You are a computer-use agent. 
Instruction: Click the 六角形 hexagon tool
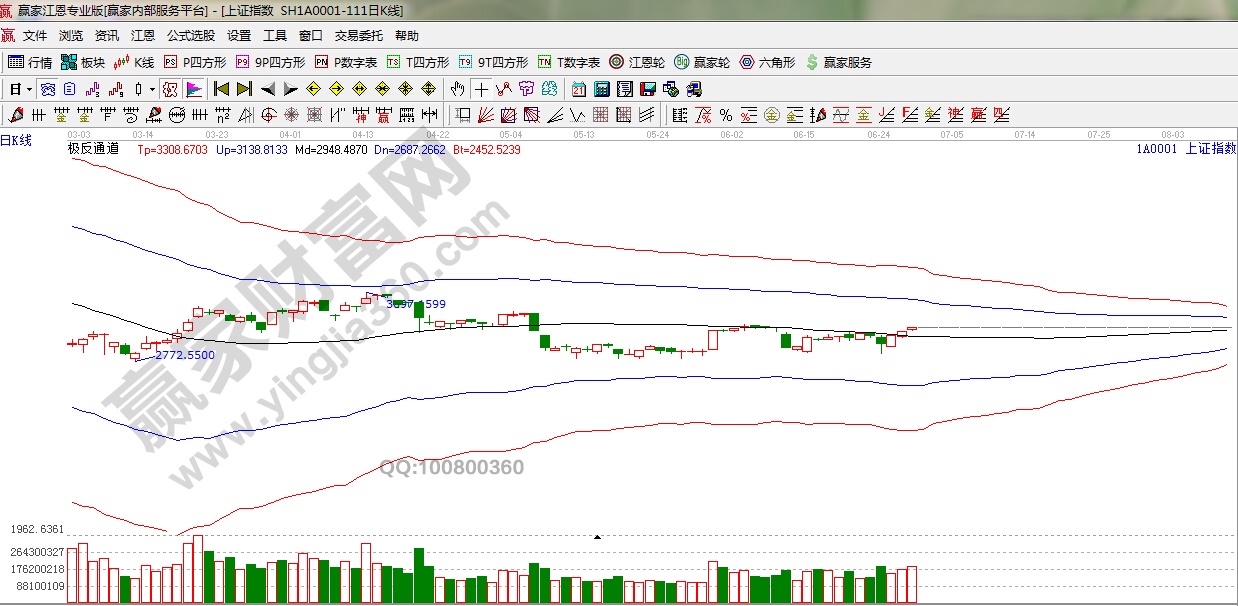767,62
